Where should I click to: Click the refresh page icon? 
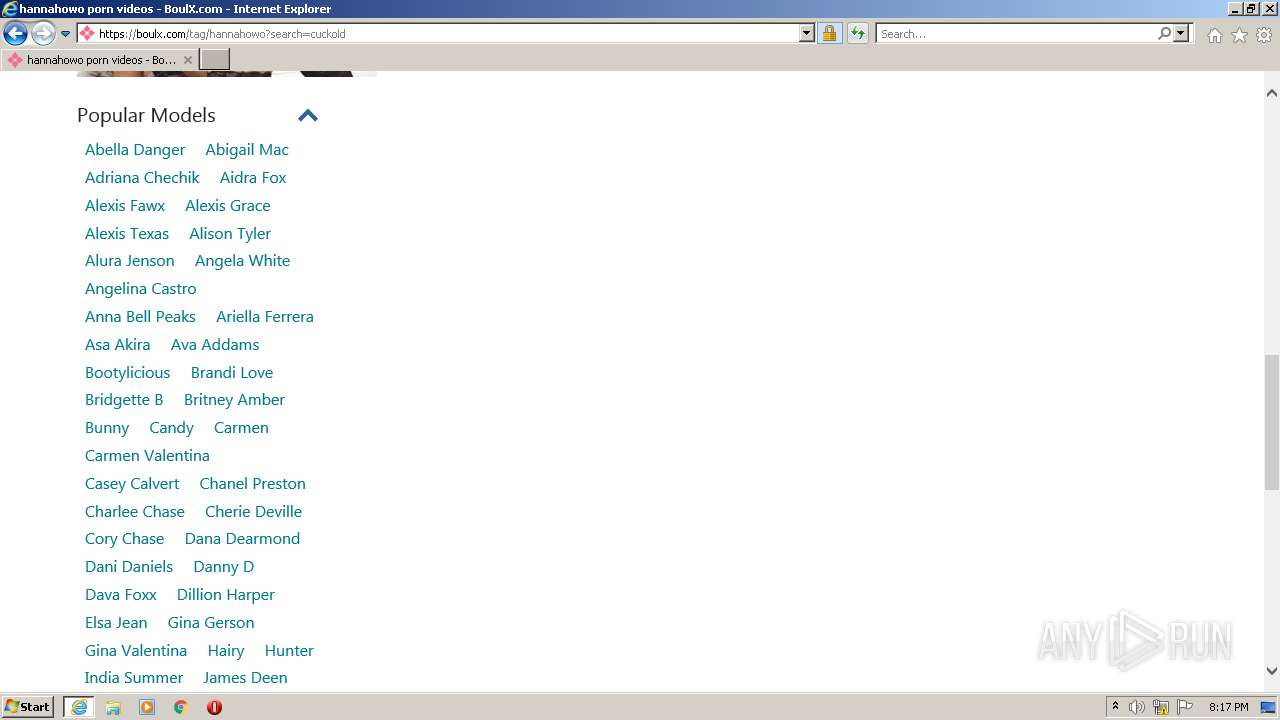point(858,33)
